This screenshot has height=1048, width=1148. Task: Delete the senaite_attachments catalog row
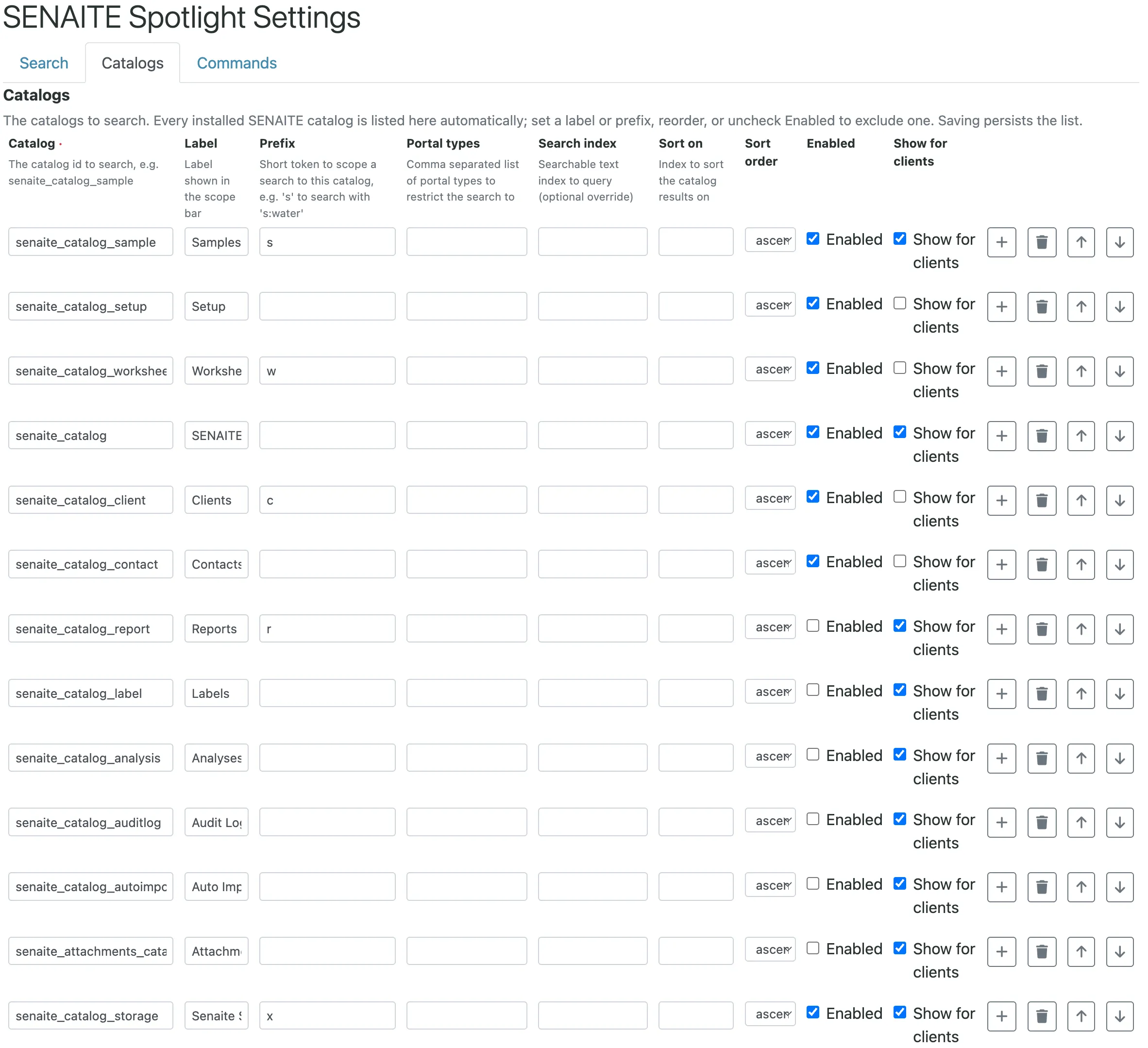point(1042,951)
